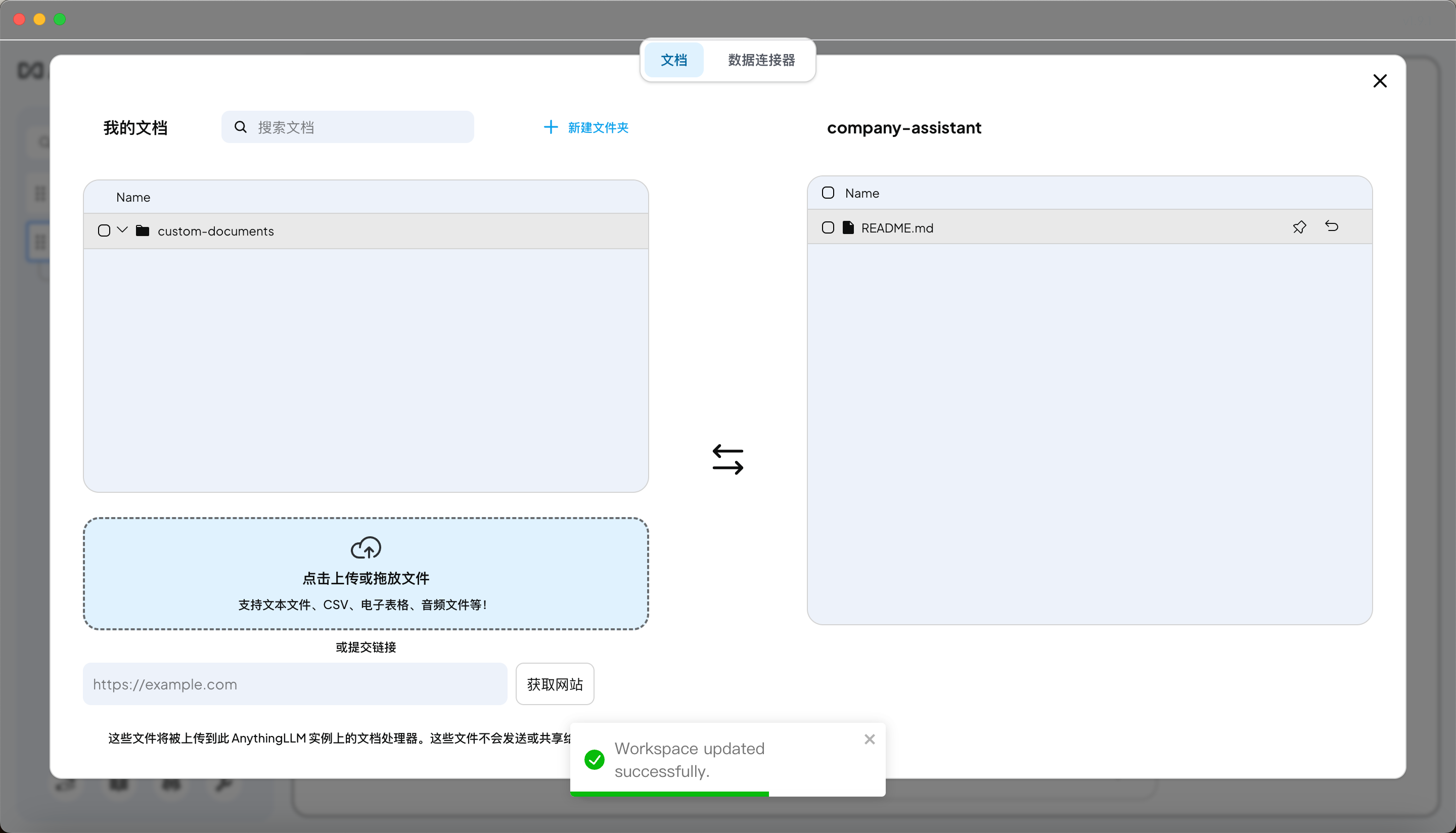Image resolution: width=1456 pixels, height=833 pixels.
Task: Remove README.md from workspace with undo arrow icon
Action: (1331, 226)
